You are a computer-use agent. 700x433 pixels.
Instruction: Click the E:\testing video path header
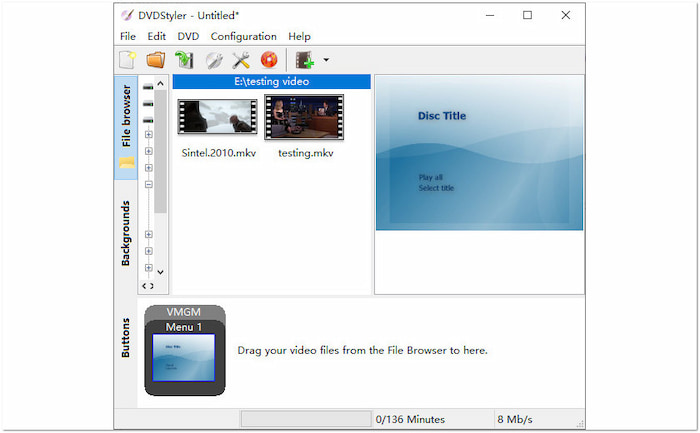(x=271, y=82)
